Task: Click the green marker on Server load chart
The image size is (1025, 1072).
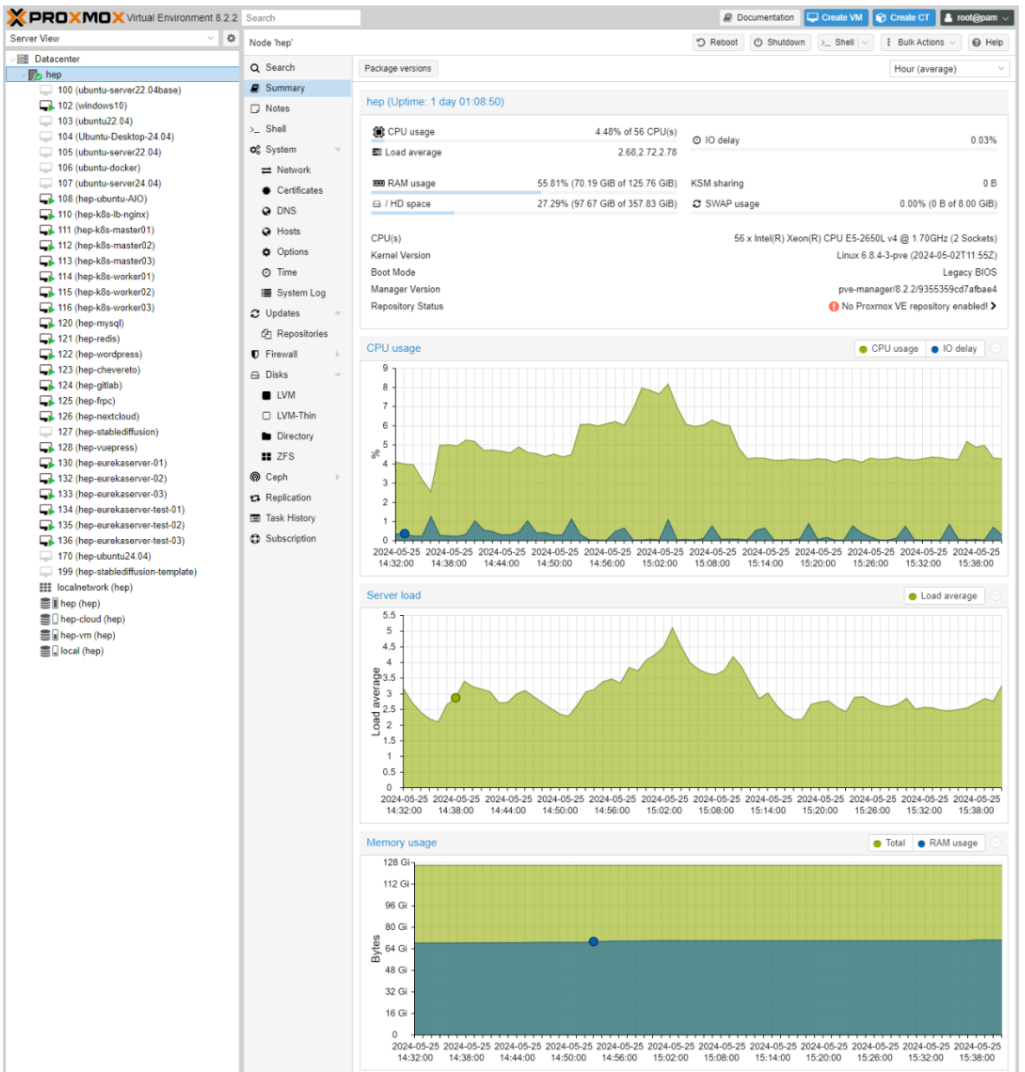Action: click(x=455, y=698)
